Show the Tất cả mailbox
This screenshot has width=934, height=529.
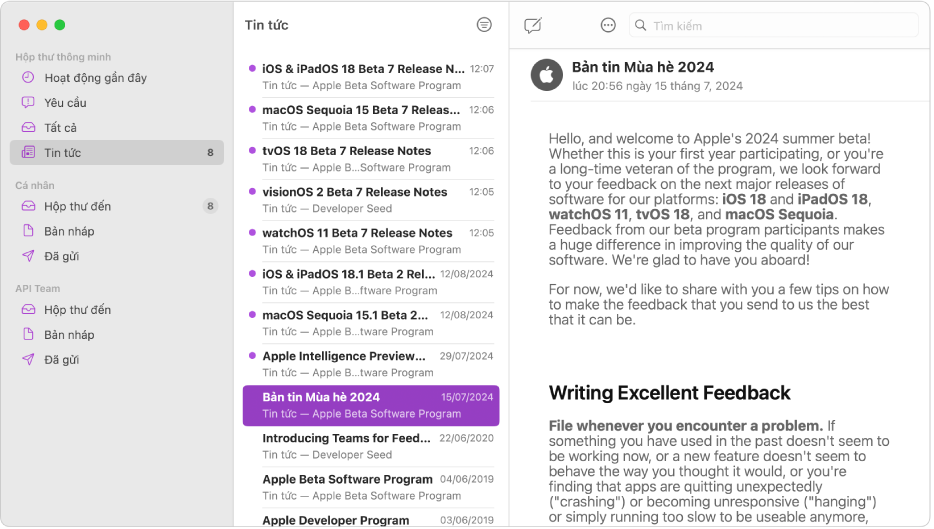click(x=117, y=127)
